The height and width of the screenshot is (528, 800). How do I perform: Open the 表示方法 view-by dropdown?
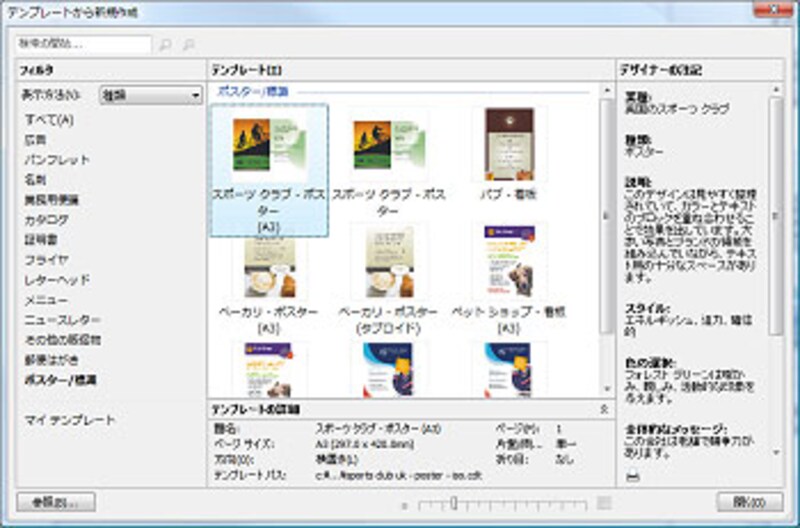151,96
